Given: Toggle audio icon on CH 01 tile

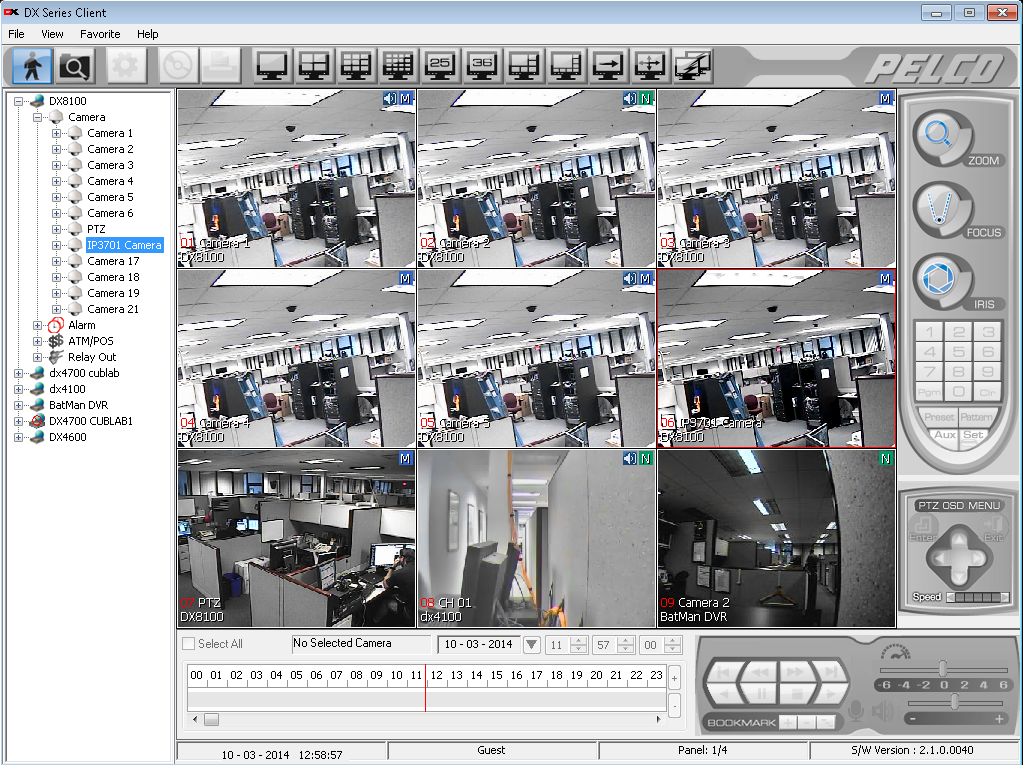Looking at the screenshot, I should (630, 458).
